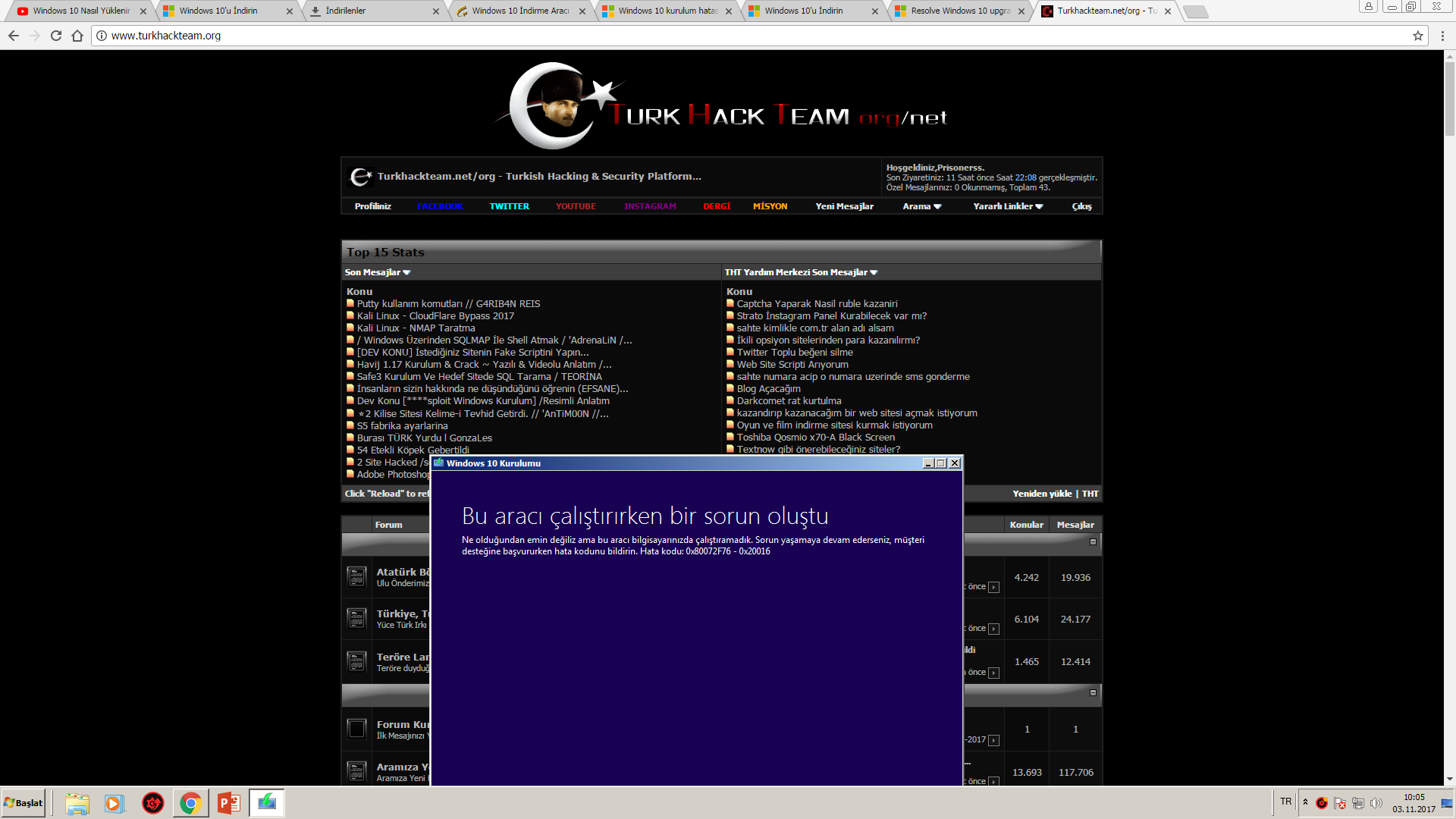The width and height of the screenshot is (1456, 819).
Task: Open the YOUTUBE navbar link
Action: pyautogui.click(x=576, y=206)
